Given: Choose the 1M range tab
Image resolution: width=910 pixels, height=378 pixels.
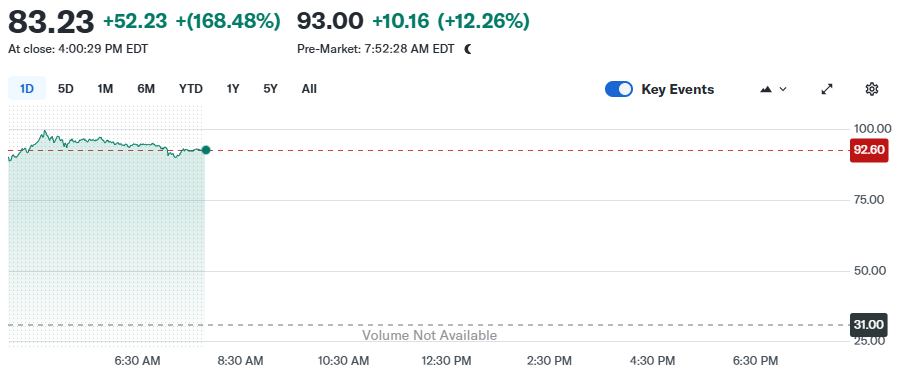Looking at the screenshot, I should point(105,89).
